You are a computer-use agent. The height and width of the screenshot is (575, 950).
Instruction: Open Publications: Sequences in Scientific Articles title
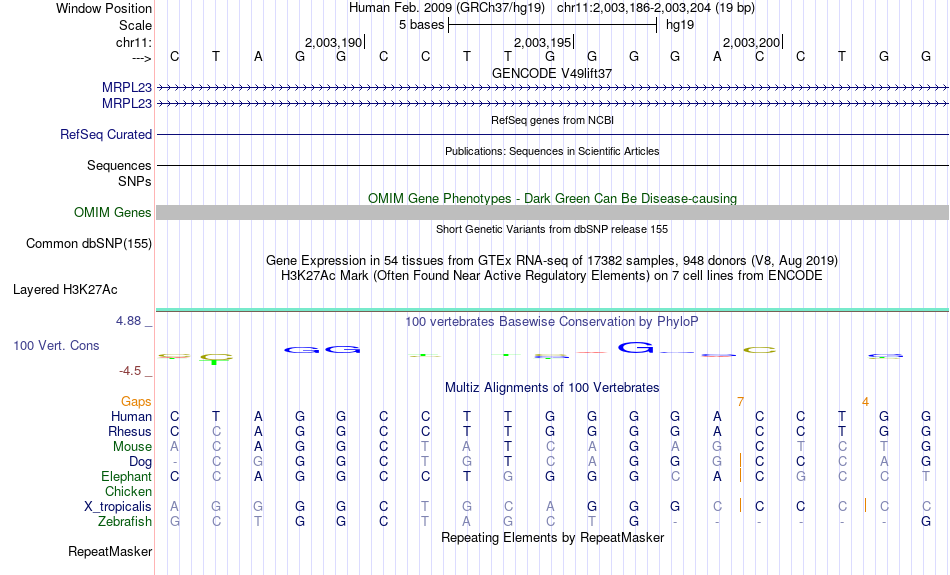(x=552, y=151)
